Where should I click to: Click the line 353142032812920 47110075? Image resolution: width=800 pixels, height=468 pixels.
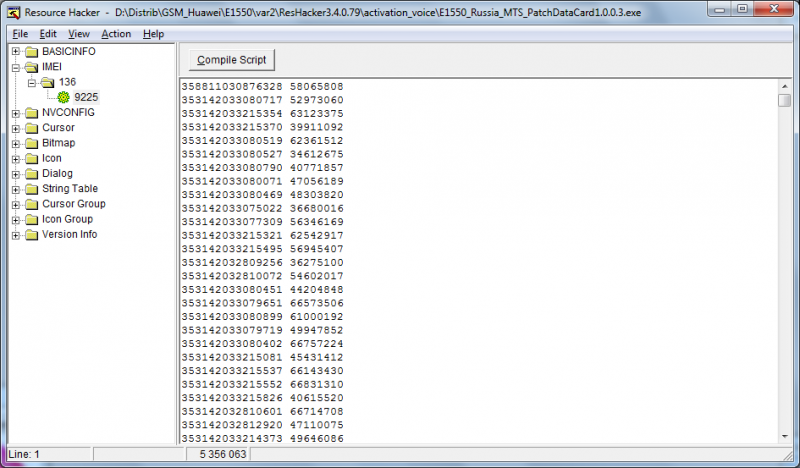pyautogui.click(x=262, y=425)
